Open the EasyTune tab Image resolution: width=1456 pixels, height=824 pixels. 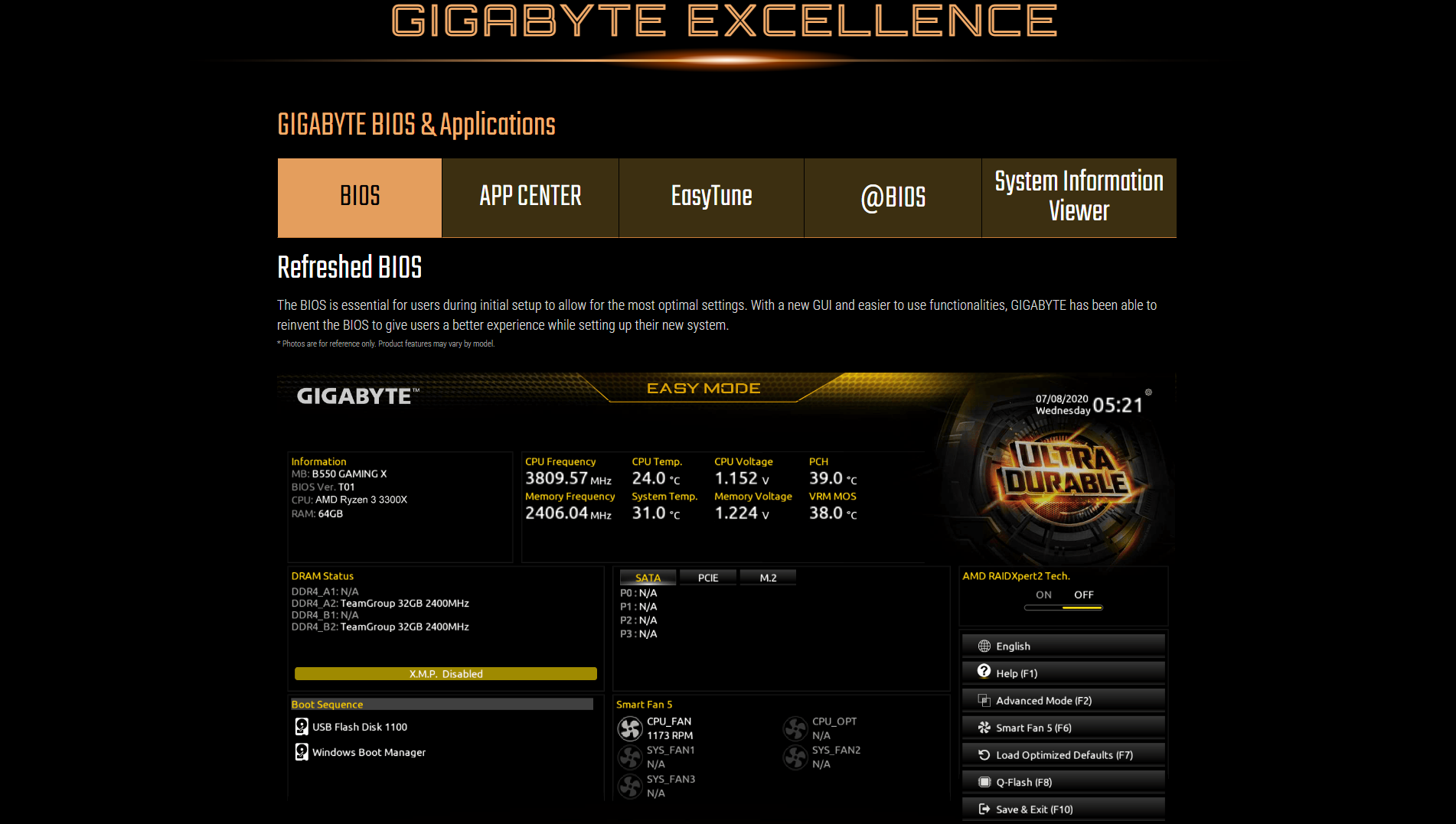(711, 197)
